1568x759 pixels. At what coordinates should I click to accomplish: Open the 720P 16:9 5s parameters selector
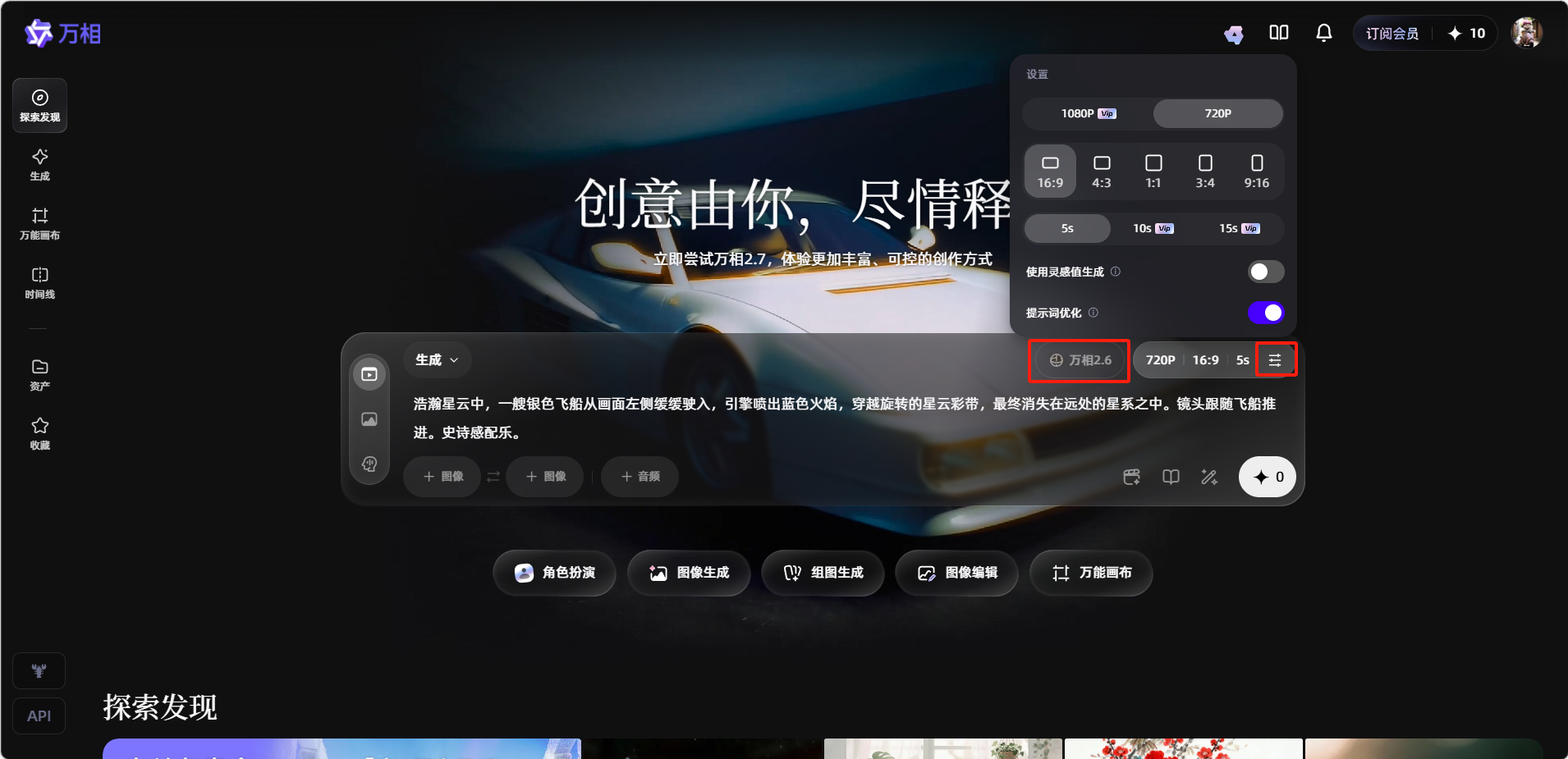1196,360
